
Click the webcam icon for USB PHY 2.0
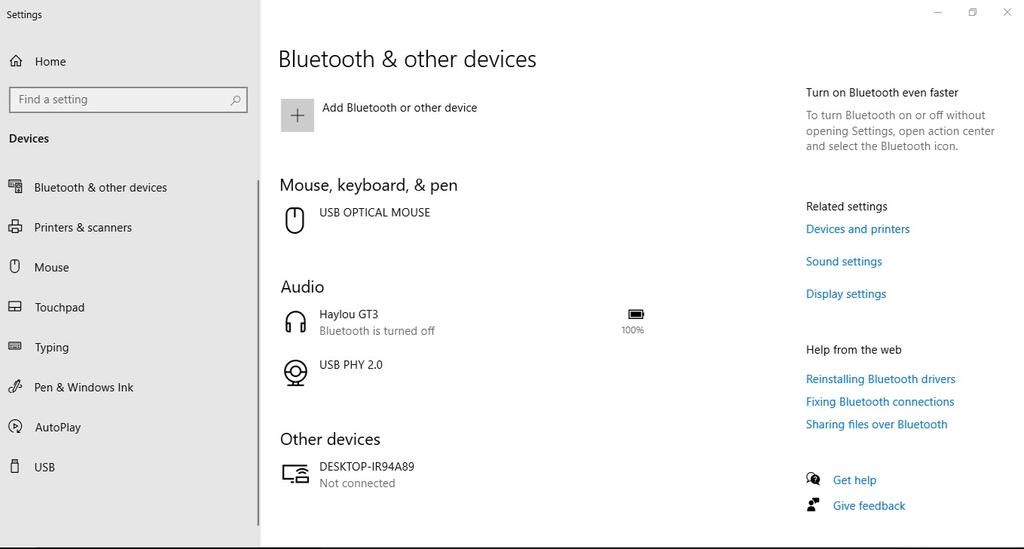[x=295, y=372]
